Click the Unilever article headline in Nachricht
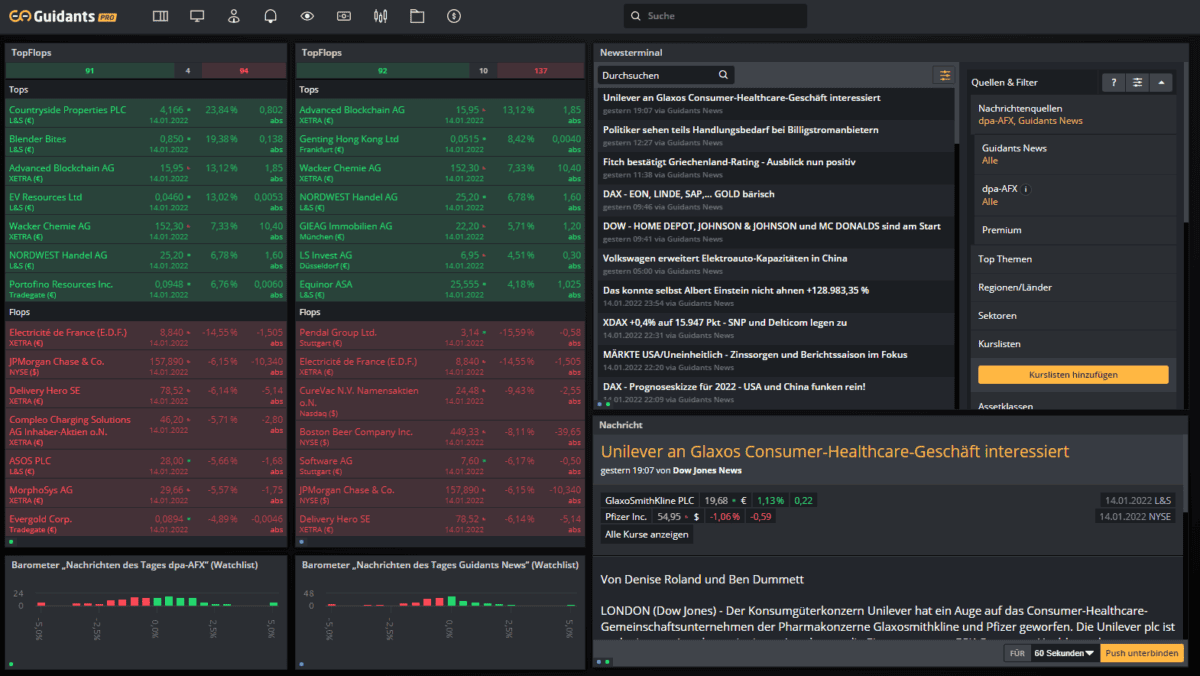 (835, 452)
